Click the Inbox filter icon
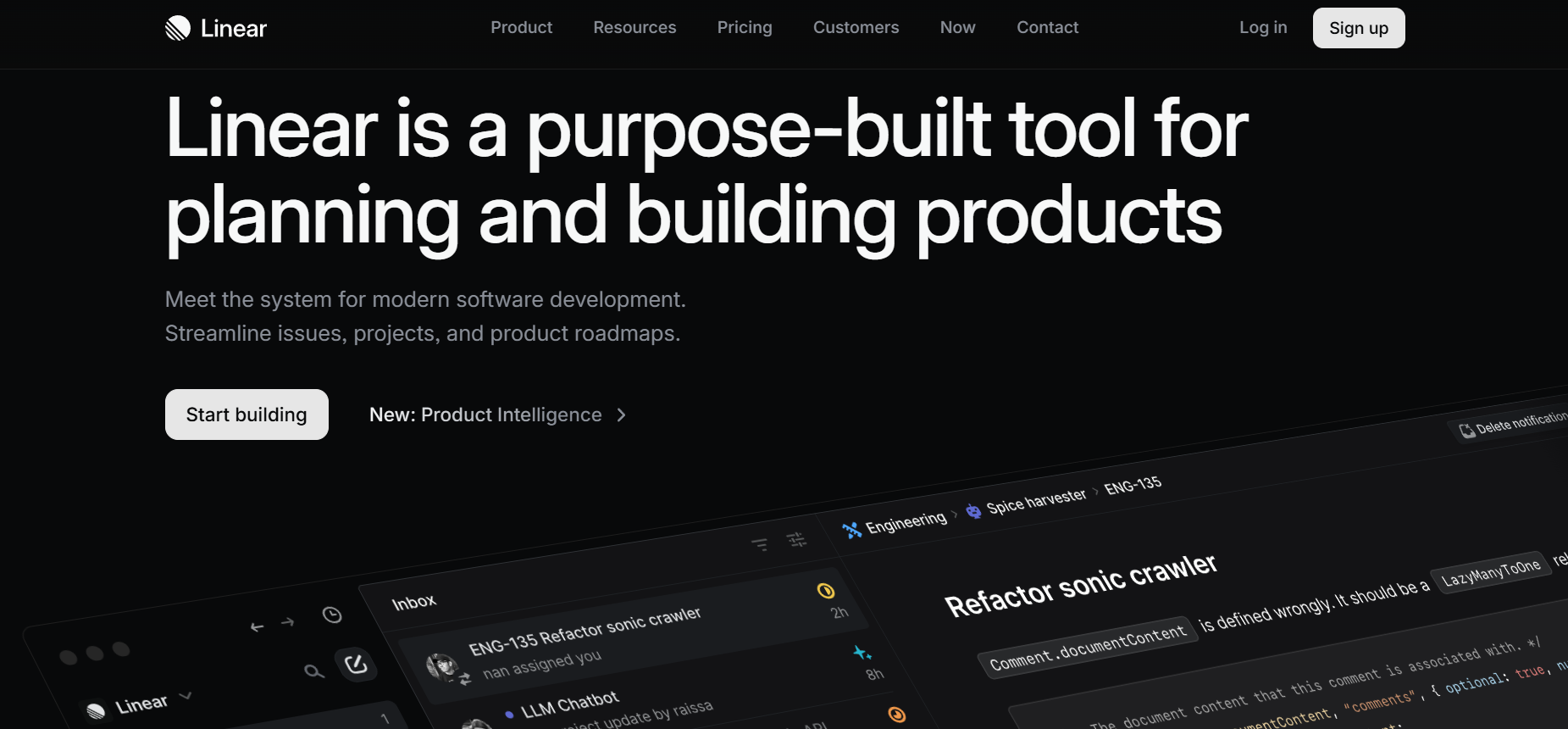The image size is (1568, 729). (760, 544)
